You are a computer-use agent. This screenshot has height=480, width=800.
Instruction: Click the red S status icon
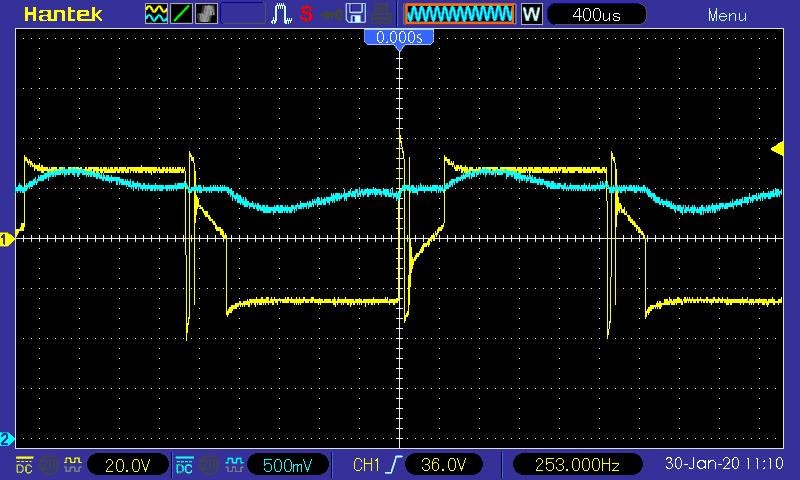[306, 14]
